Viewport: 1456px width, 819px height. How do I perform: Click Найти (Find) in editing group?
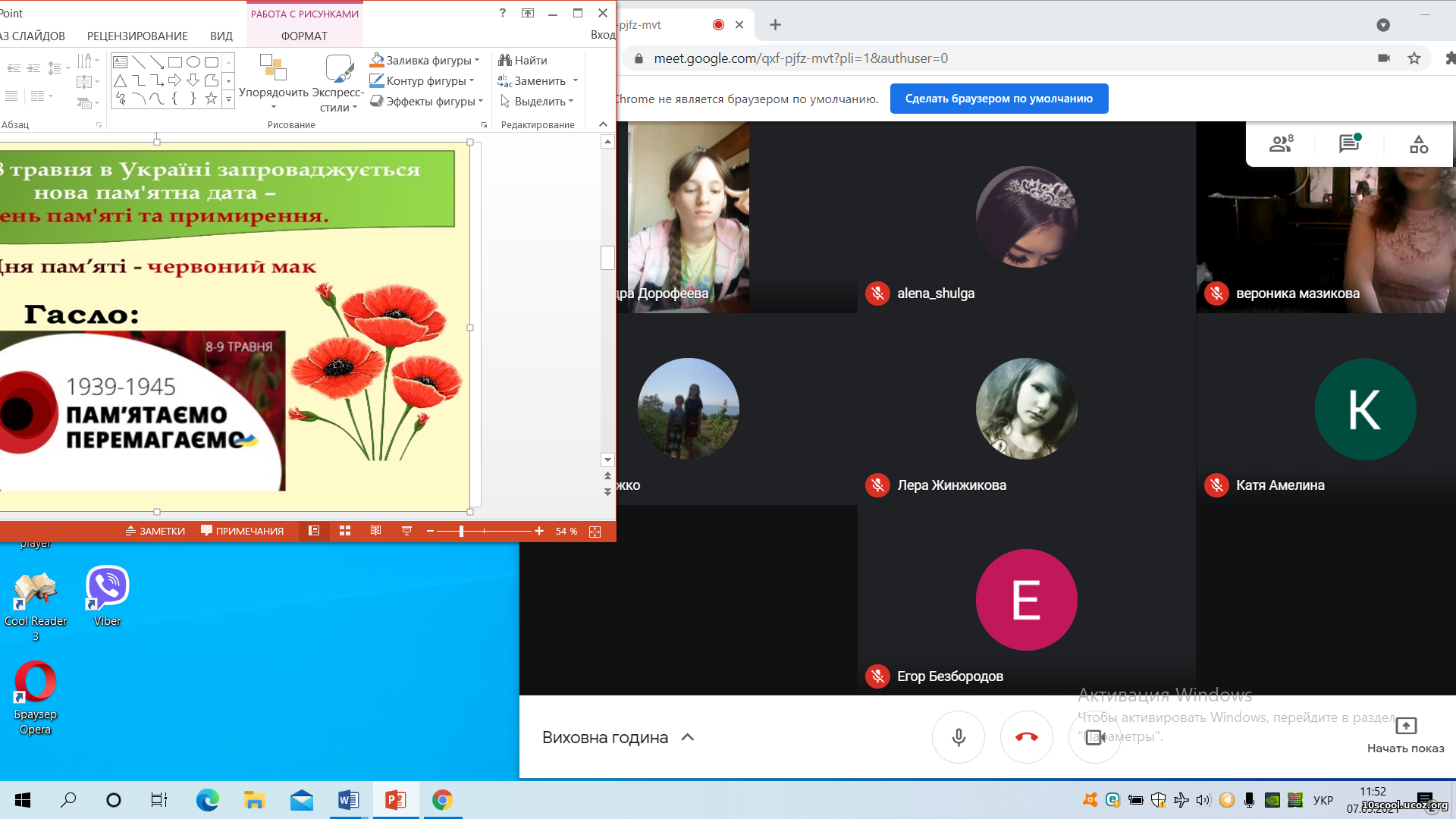523,60
